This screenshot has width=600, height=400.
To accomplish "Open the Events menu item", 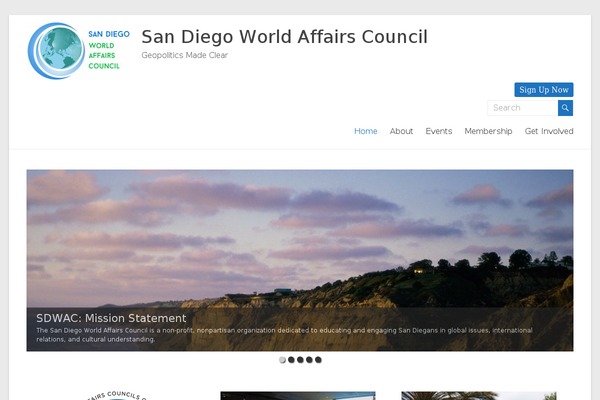I will point(439,131).
